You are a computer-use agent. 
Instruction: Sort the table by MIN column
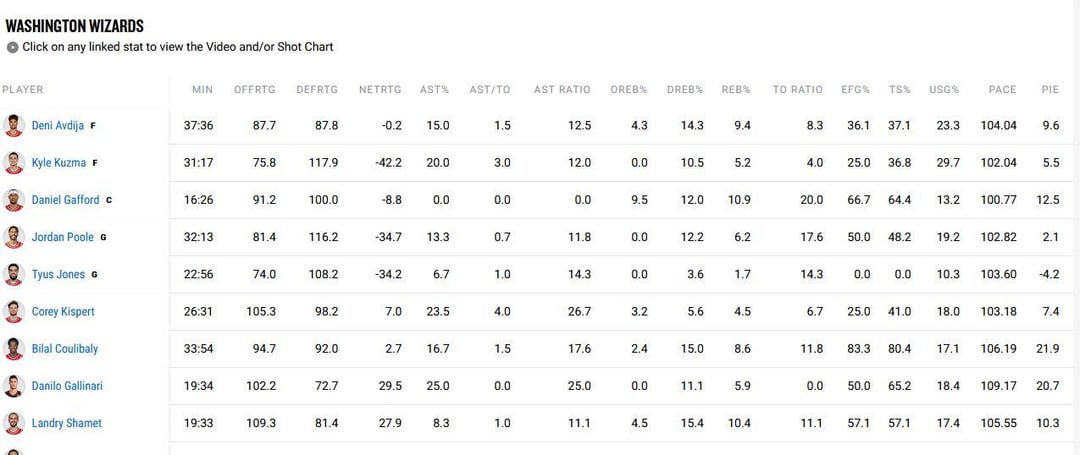pyautogui.click(x=202, y=90)
